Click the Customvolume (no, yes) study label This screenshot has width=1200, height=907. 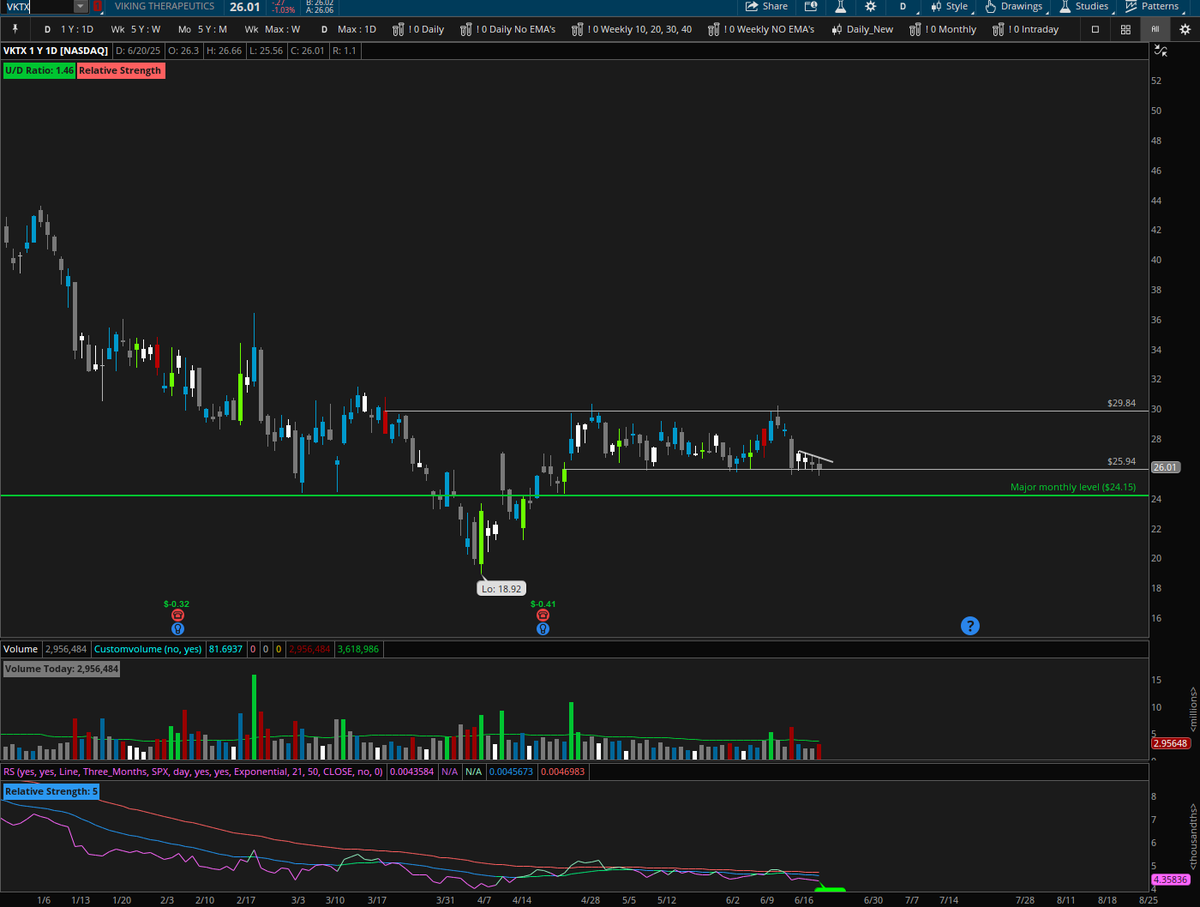(148, 649)
